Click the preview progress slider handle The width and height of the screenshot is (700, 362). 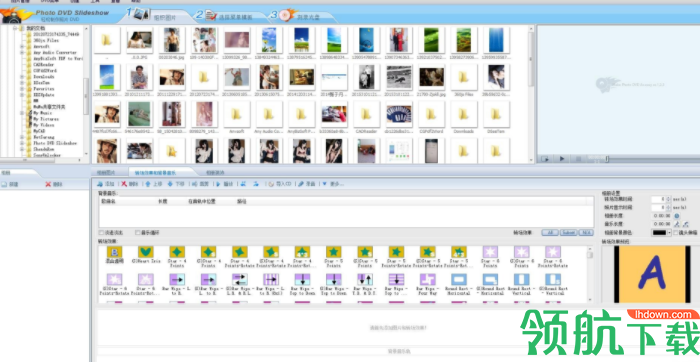607,158
